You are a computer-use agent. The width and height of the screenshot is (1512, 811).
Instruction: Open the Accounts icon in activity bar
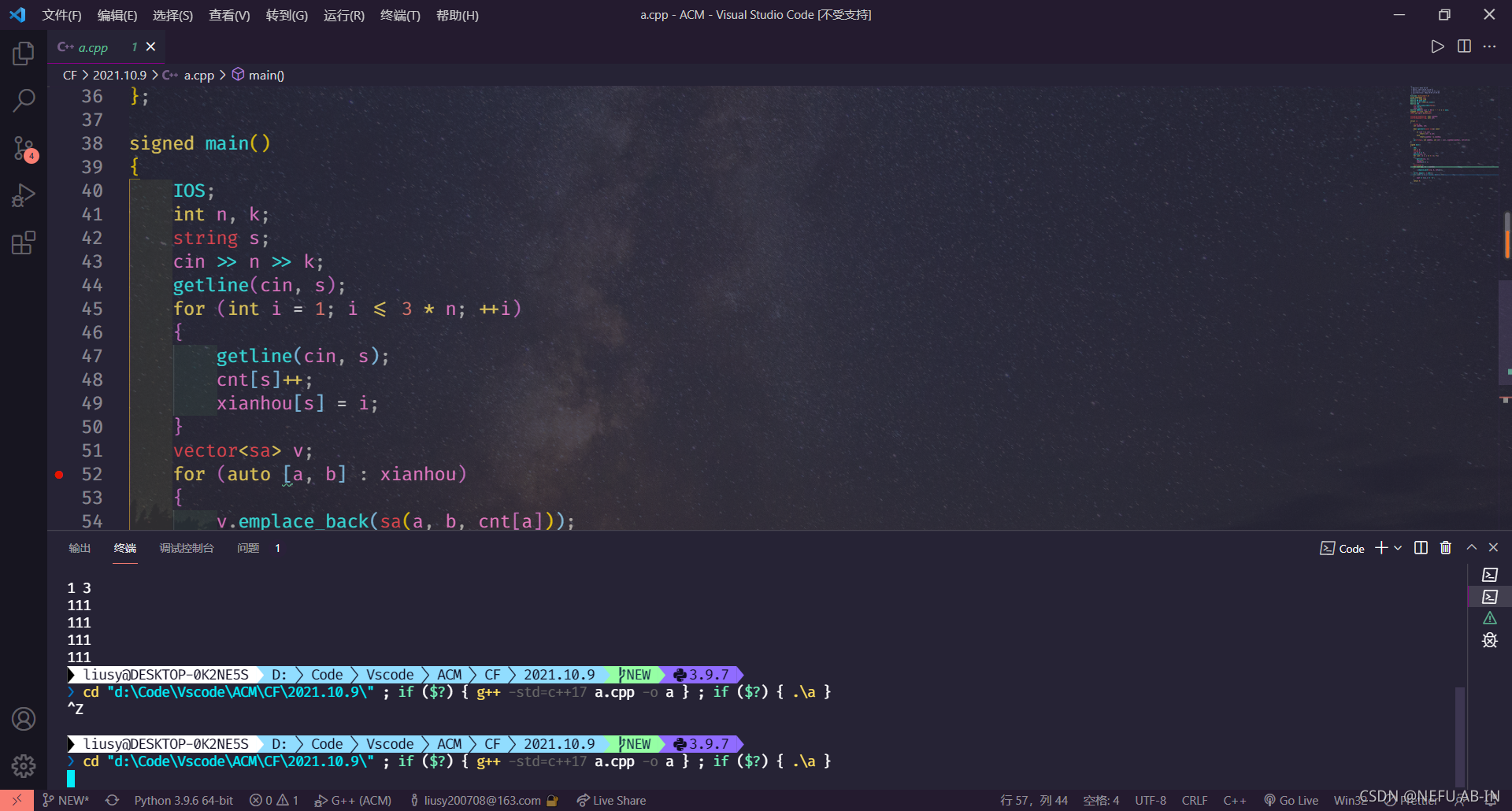point(23,718)
